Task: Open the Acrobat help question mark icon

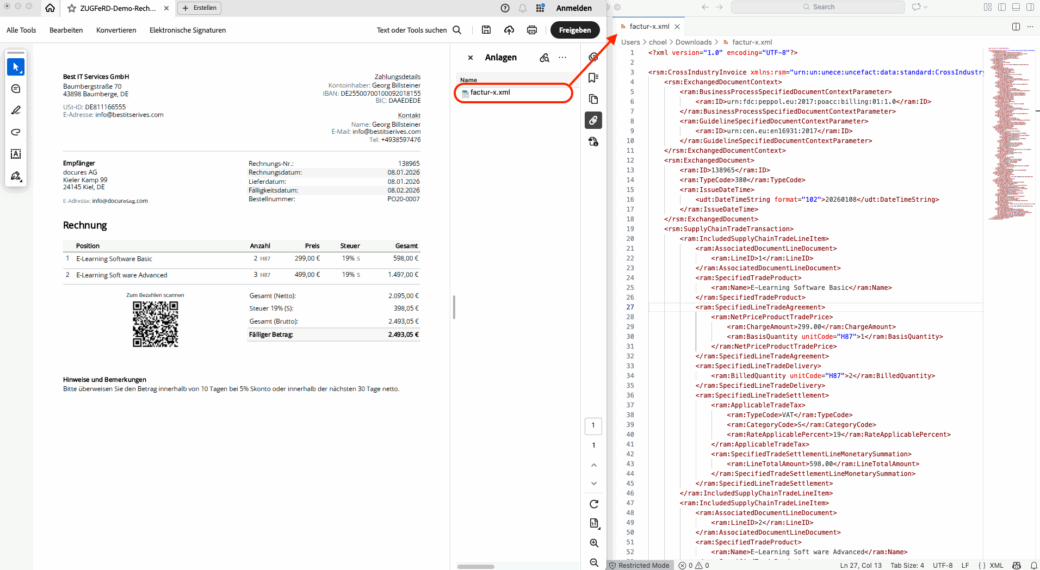Action: click(x=505, y=8)
